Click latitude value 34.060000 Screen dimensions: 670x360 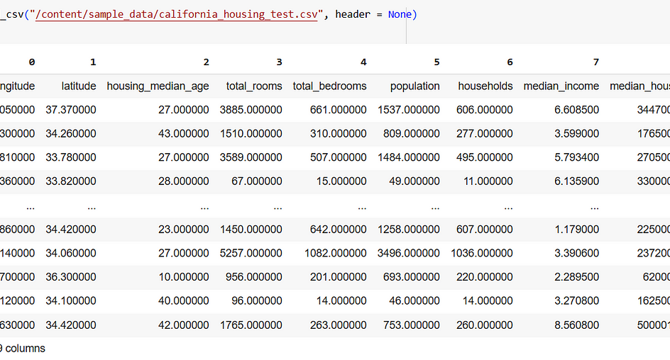click(71, 253)
